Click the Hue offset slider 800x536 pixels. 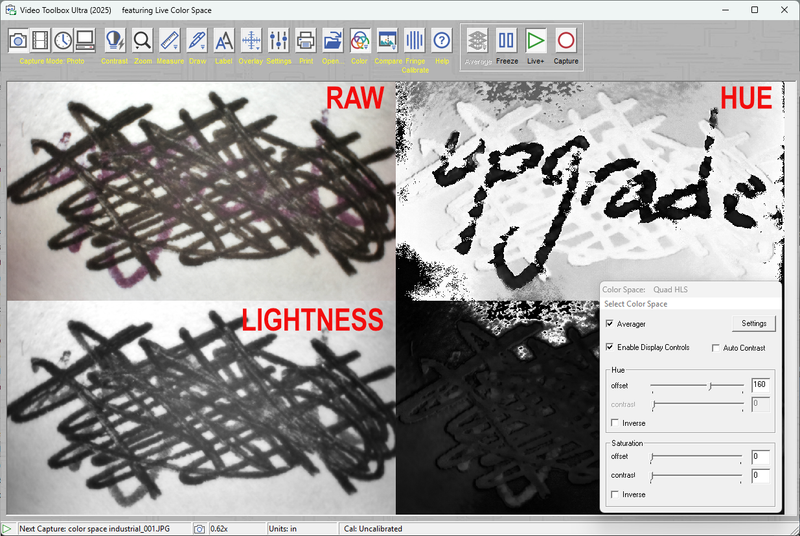pyautogui.click(x=696, y=385)
